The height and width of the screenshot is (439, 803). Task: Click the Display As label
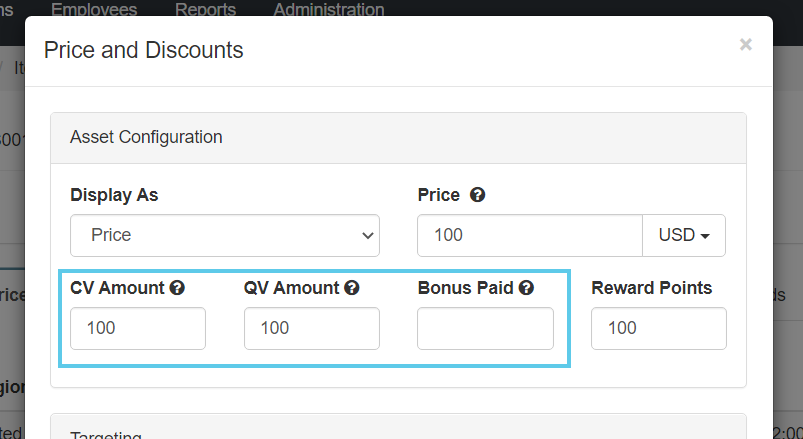click(114, 195)
